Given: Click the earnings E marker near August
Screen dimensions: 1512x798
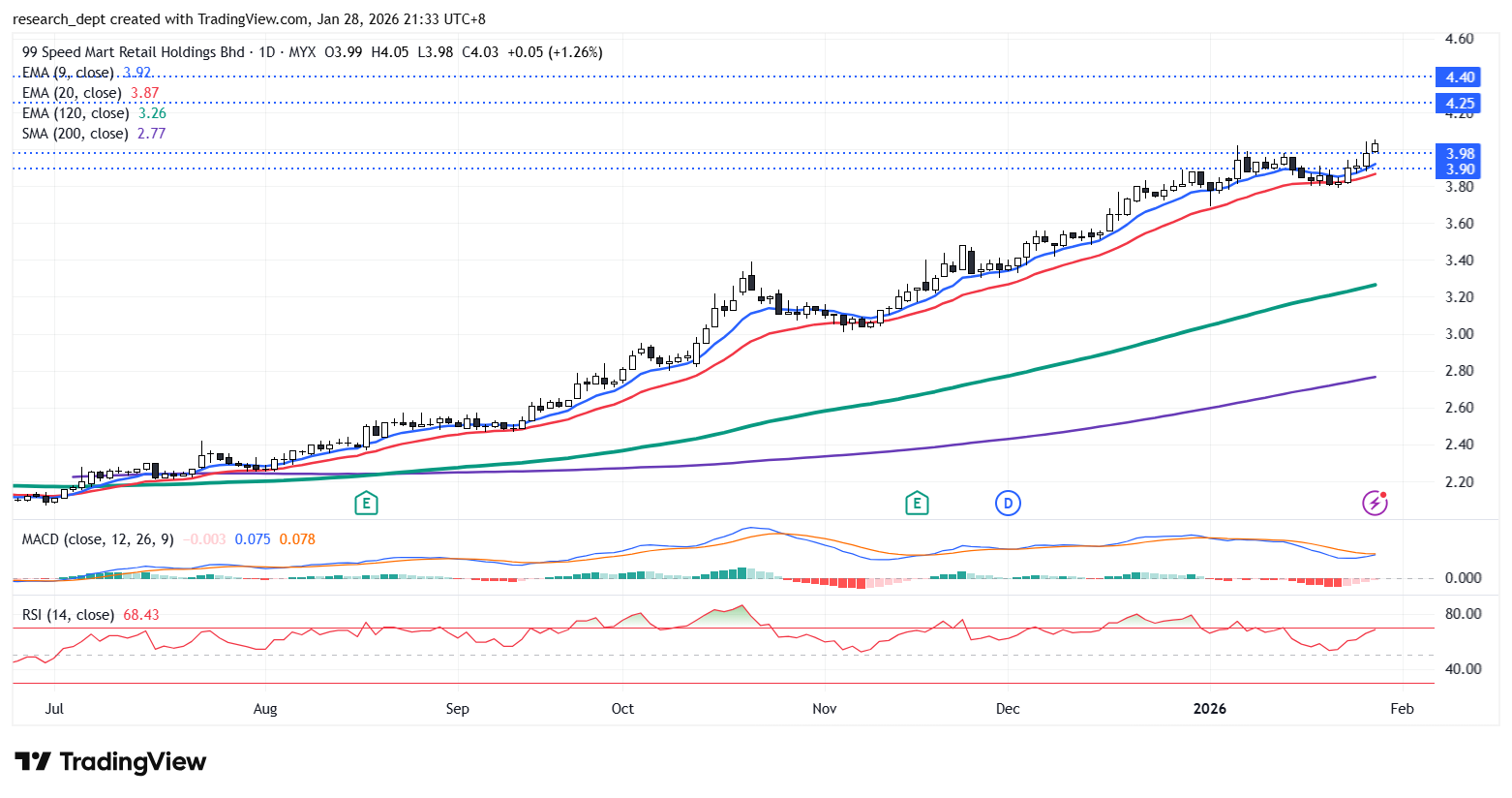Looking at the screenshot, I should click(x=365, y=503).
